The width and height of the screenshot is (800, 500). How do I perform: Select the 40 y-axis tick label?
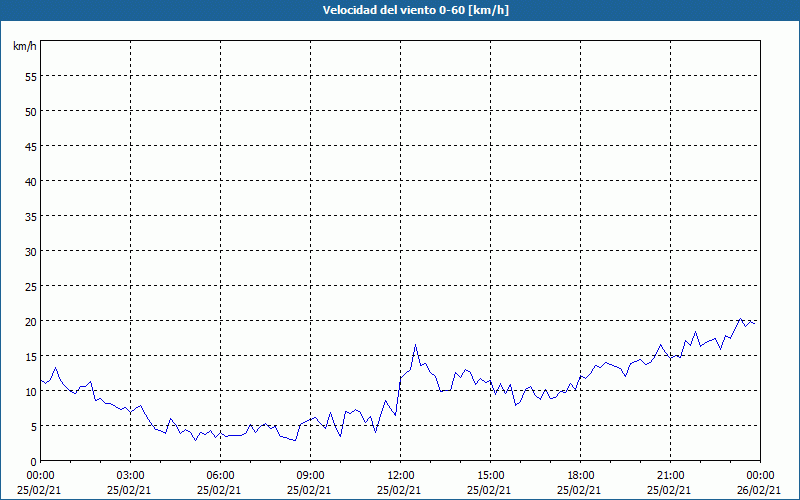(x=31, y=182)
